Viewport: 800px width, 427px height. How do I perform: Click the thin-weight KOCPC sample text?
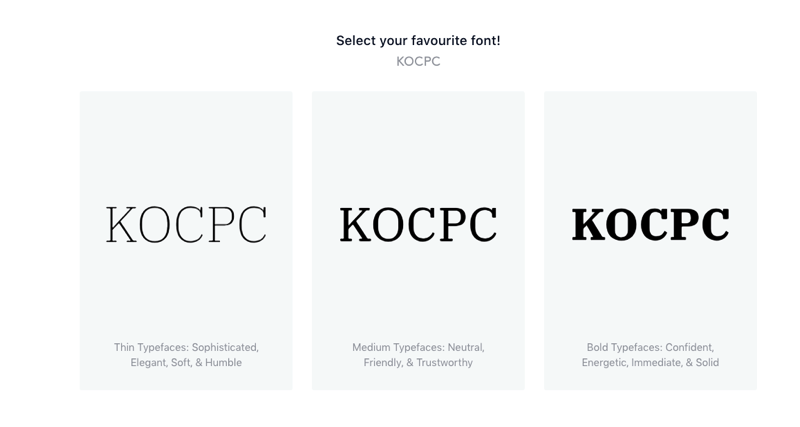[186, 224]
